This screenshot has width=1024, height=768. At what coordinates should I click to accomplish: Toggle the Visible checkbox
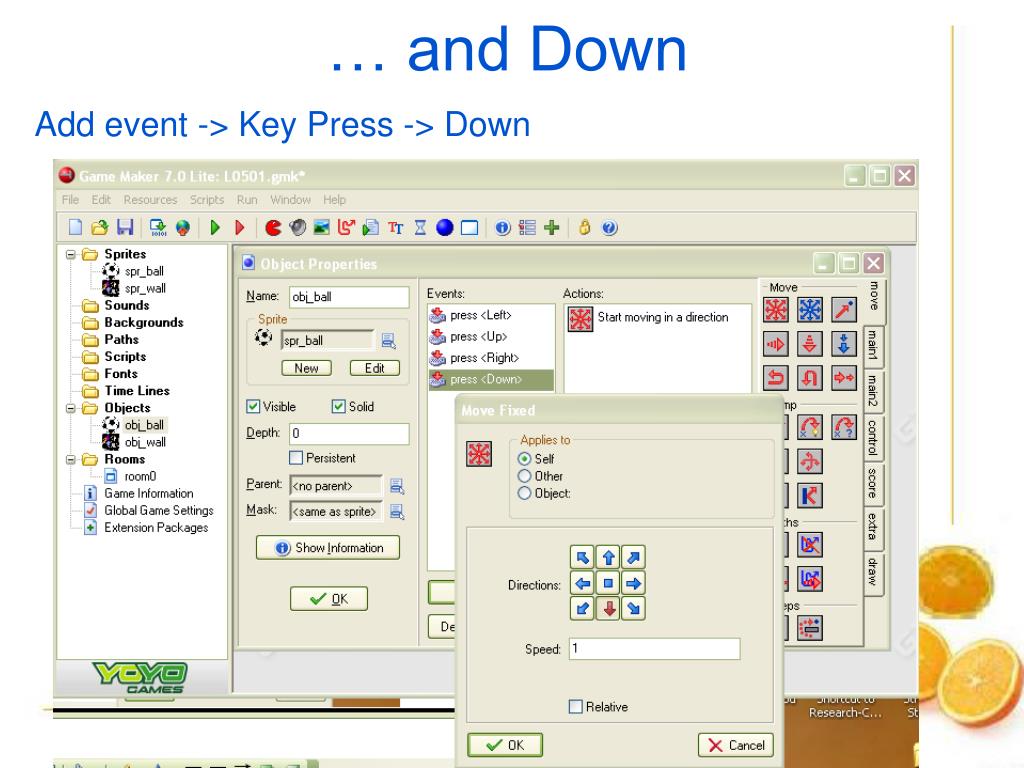point(253,406)
